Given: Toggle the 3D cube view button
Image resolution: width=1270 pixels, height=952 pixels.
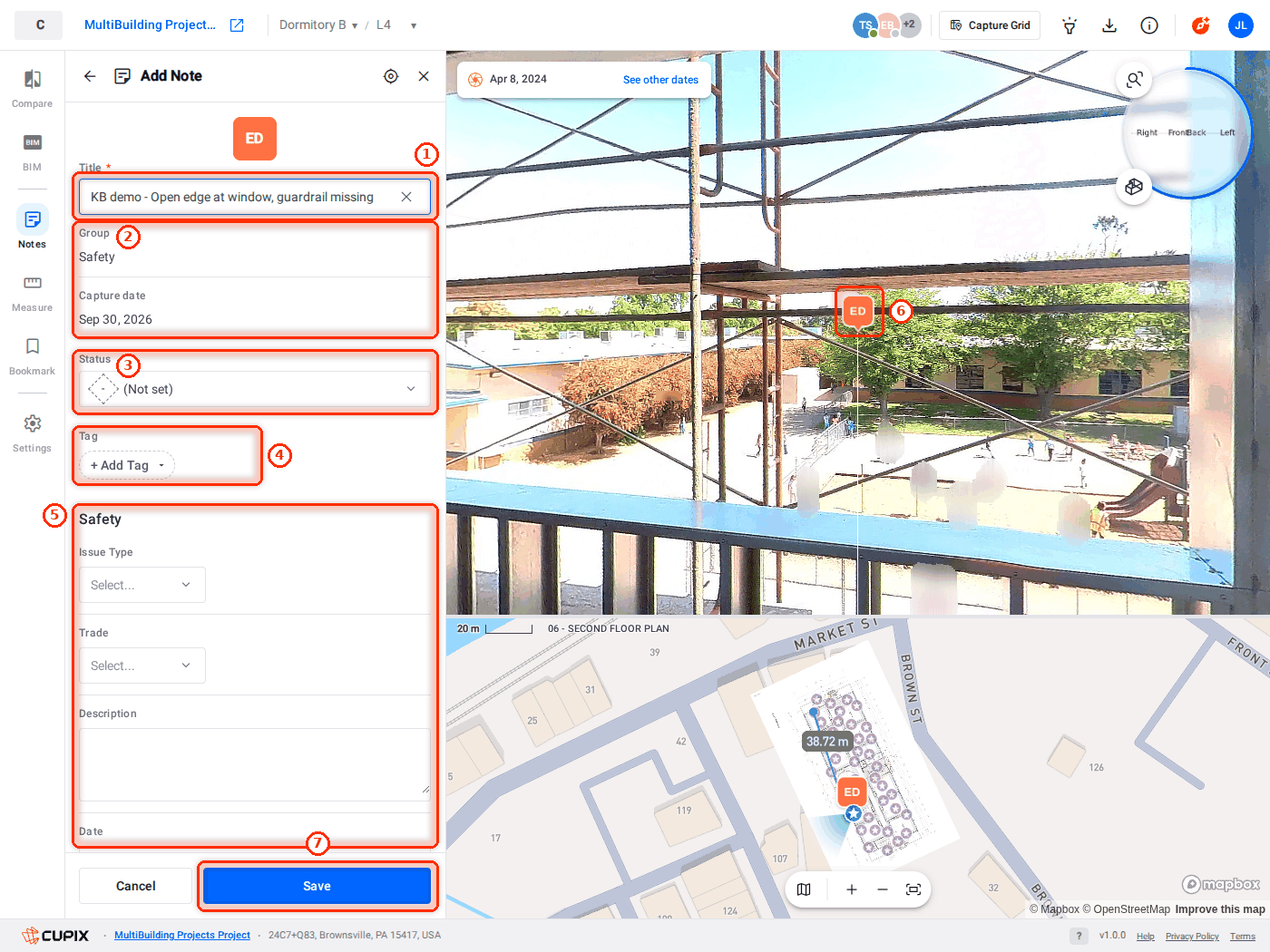Looking at the screenshot, I should [x=1134, y=187].
